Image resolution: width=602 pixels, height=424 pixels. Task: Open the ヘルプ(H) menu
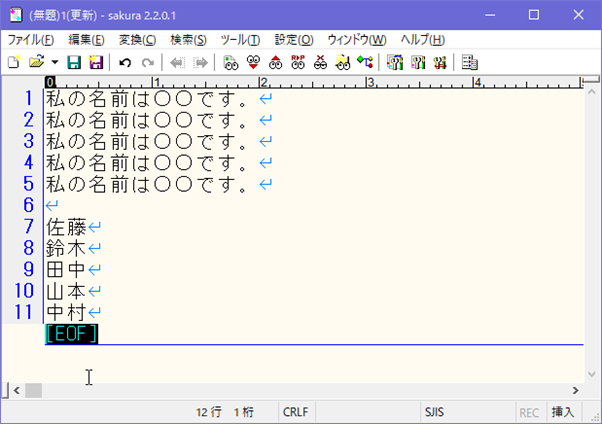tap(423, 40)
